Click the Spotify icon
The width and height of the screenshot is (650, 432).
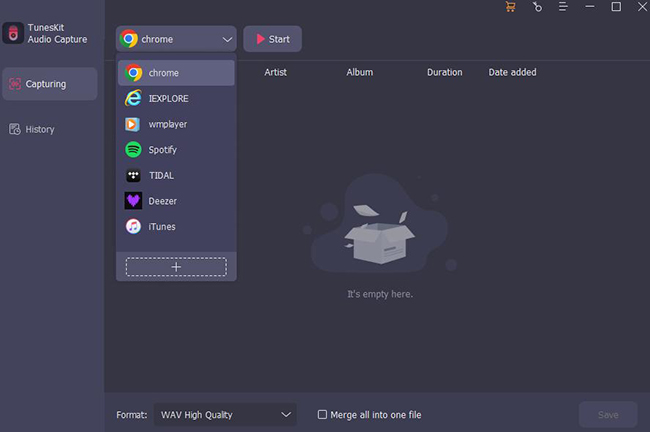coord(133,150)
